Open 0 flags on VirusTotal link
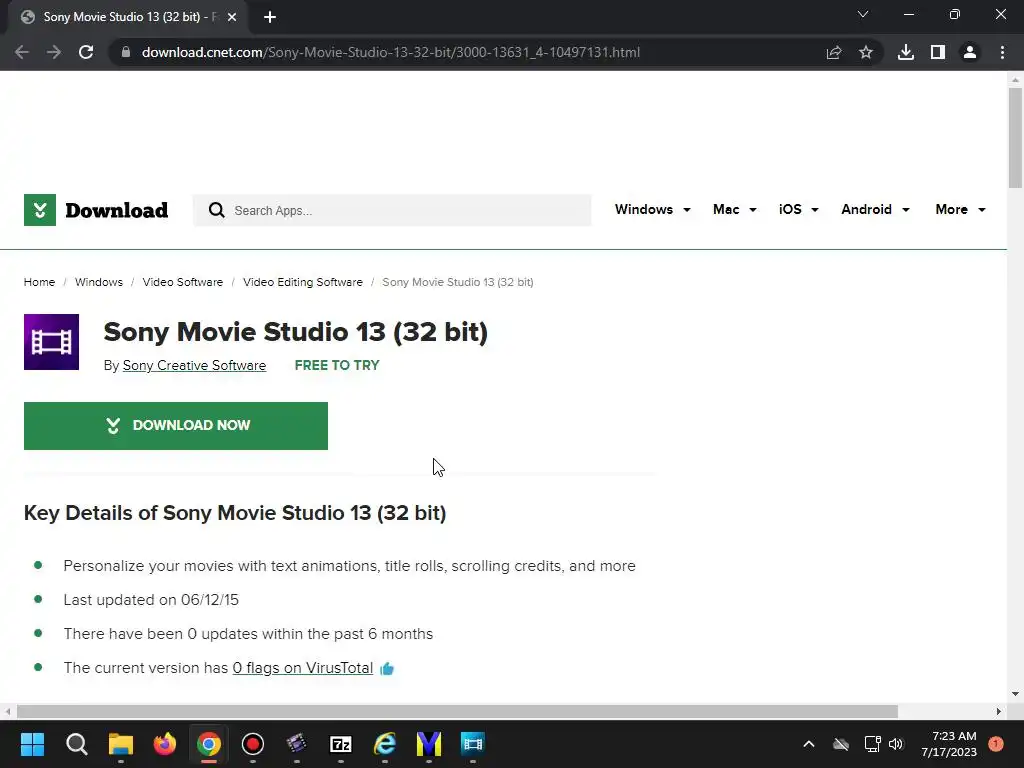The height and width of the screenshot is (768, 1024). tap(303, 668)
